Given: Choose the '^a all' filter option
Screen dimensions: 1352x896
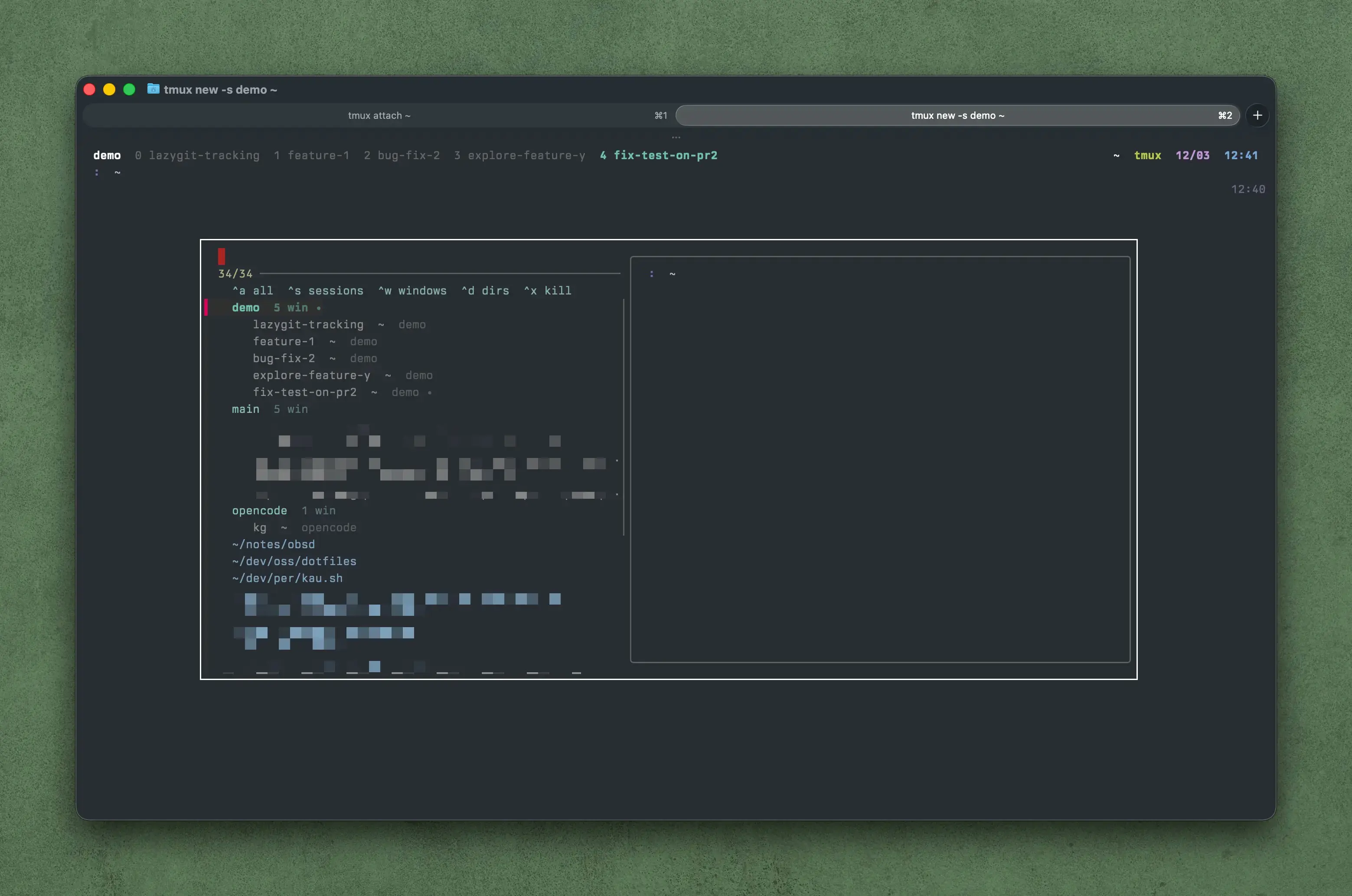Looking at the screenshot, I should coord(252,291).
